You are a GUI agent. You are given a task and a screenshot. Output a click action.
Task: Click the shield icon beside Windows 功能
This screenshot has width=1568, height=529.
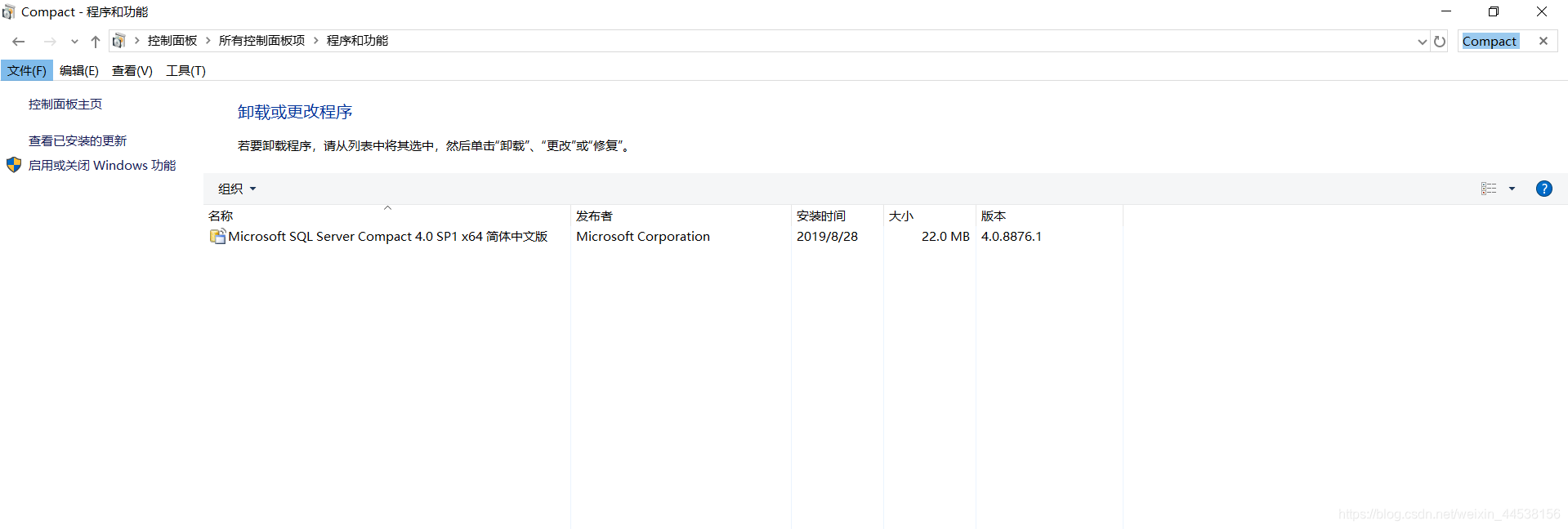pyautogui.click(x=14, y=165)
